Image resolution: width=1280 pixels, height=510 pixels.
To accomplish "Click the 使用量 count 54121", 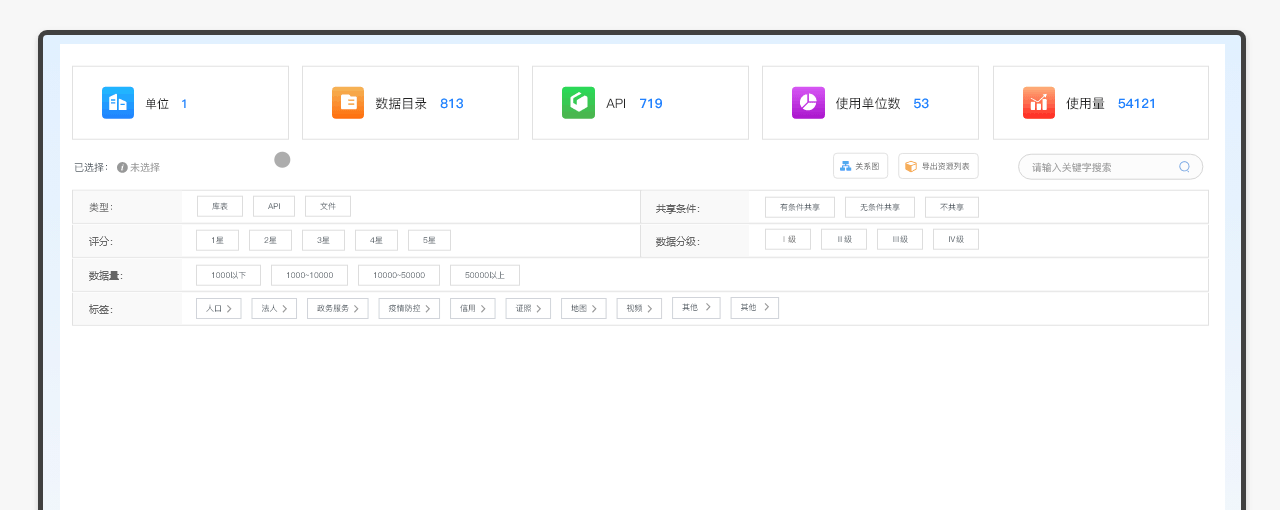I will [x=1137, y=103].
